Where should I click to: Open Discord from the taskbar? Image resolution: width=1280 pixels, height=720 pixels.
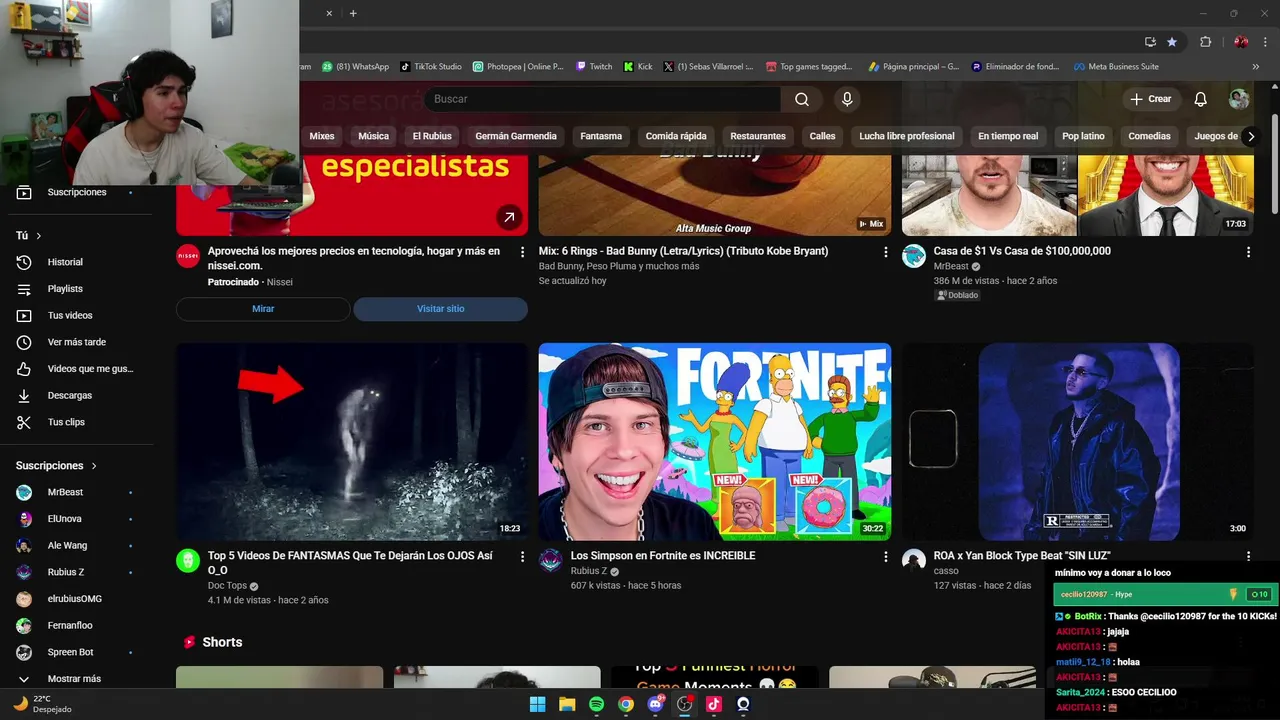point(655,704)
